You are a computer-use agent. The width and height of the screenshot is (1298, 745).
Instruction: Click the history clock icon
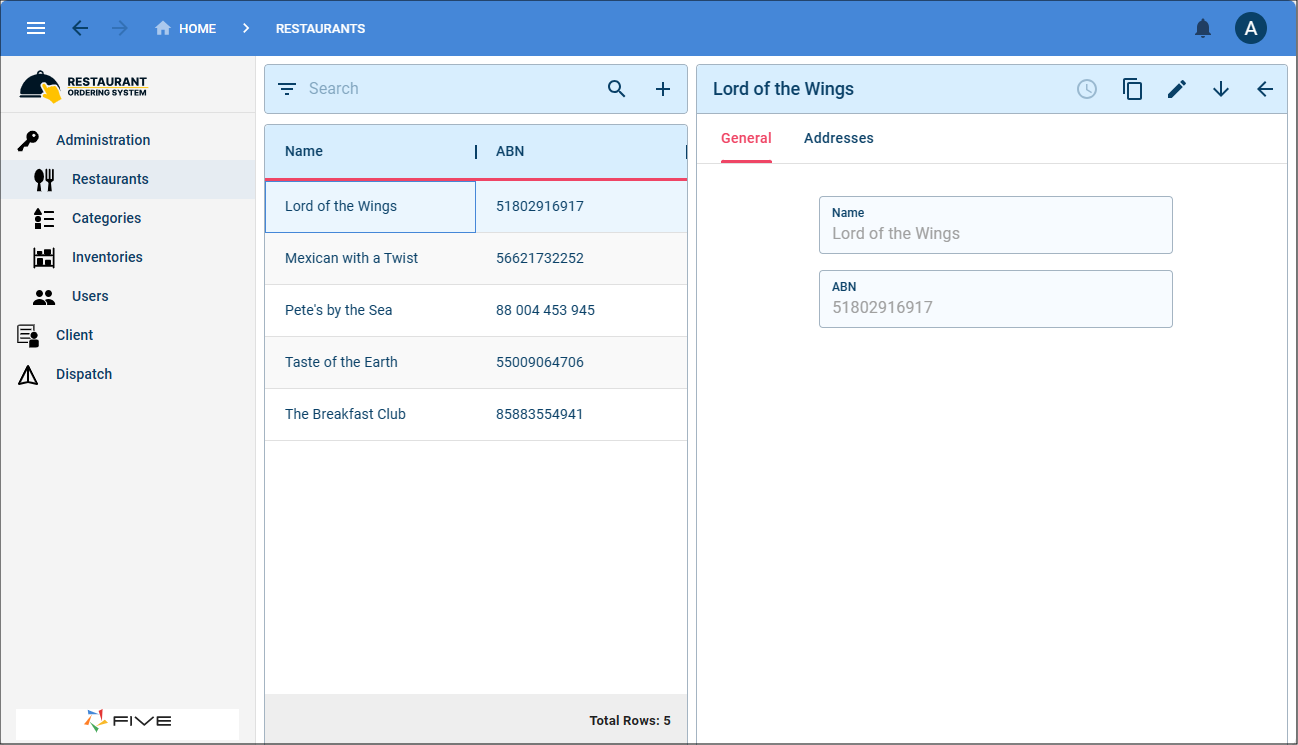(x=1087, y=89)
